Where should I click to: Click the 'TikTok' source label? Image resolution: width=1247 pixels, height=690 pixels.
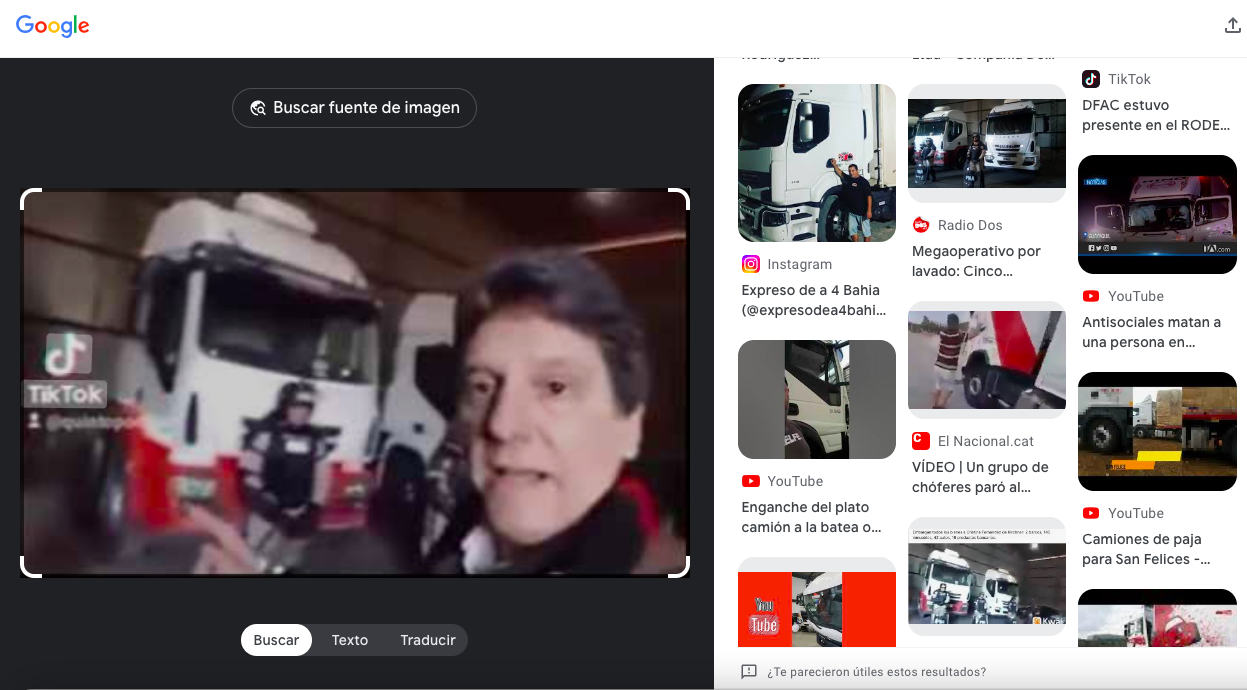coord(1129,79)
